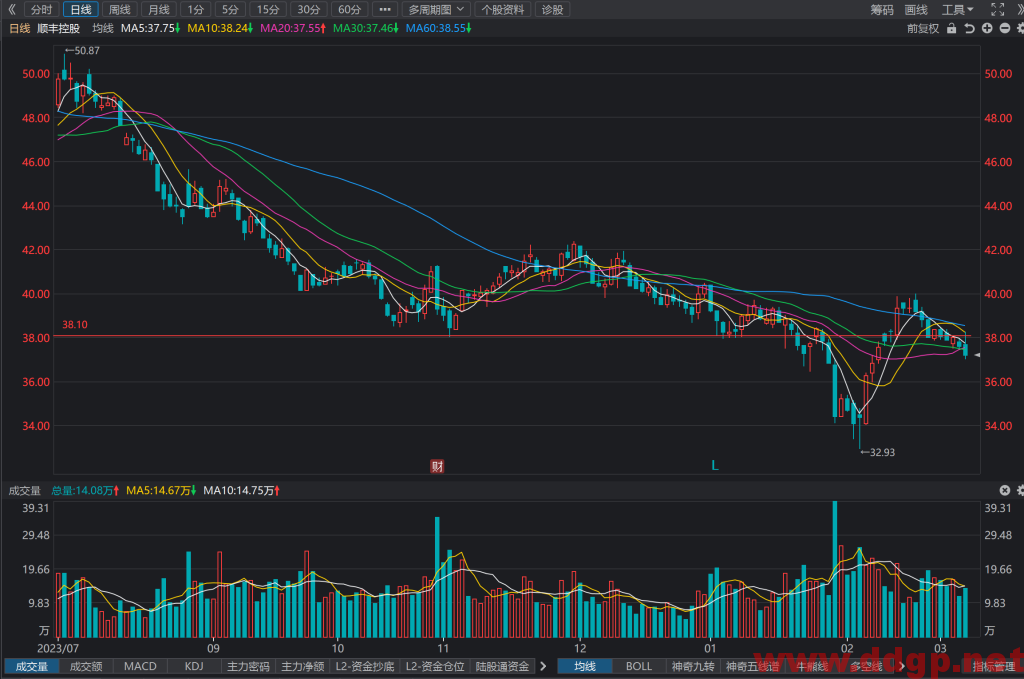This screenshot has width=1024, height=679.
Task: Select 神奇九转 overlay tab
Action: [x=693, y=666]
